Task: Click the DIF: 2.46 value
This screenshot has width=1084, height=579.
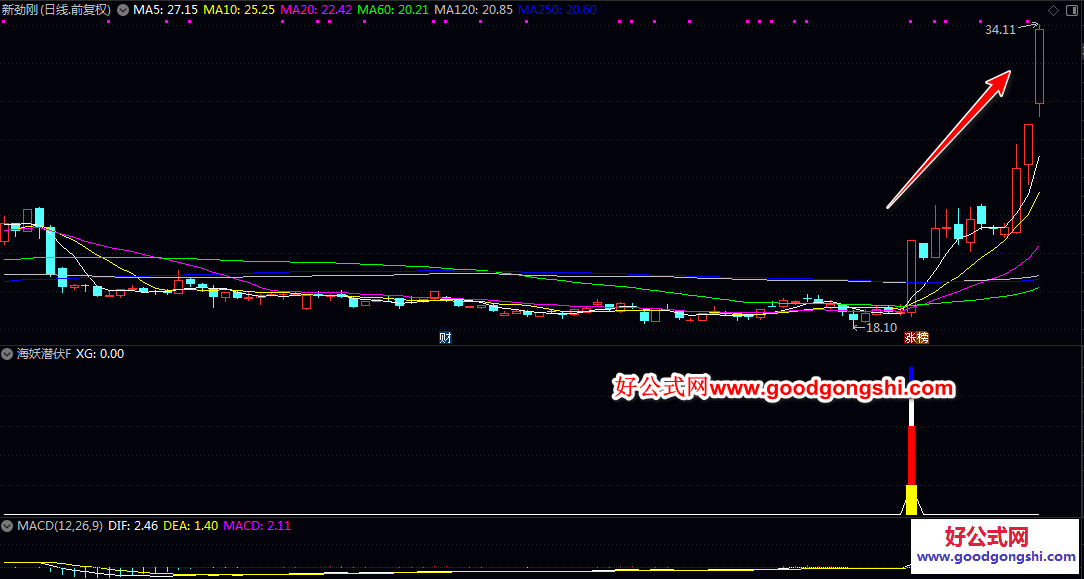Action: (x=133, y=526)
